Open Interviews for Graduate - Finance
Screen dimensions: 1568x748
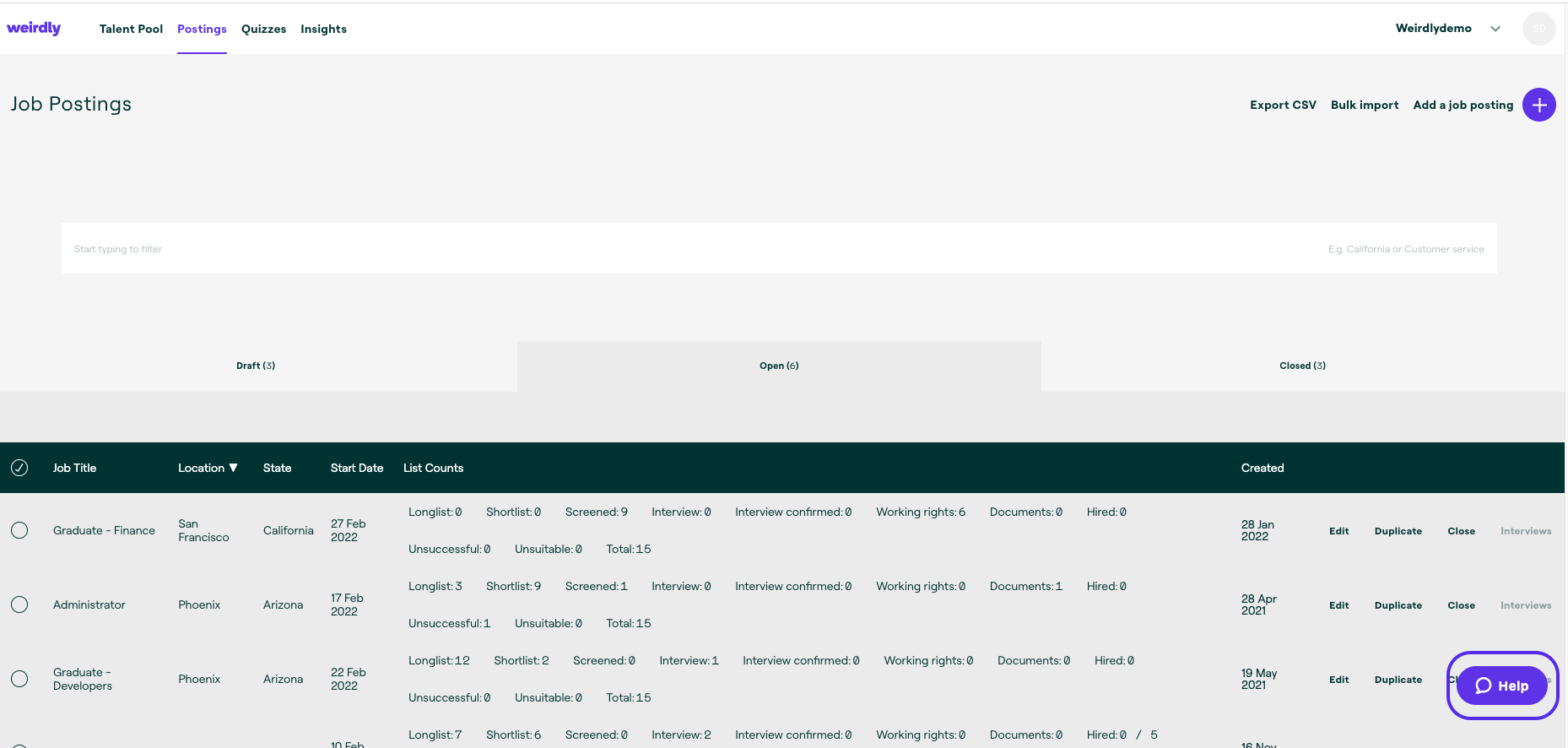[1526, 531]
